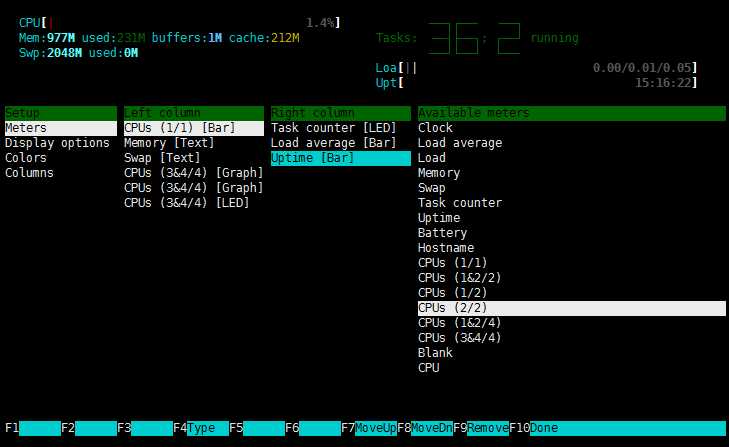This screenshot has height=447, width=729.
Task: Open the Columns setup section
Action: (x=29, y=173)
